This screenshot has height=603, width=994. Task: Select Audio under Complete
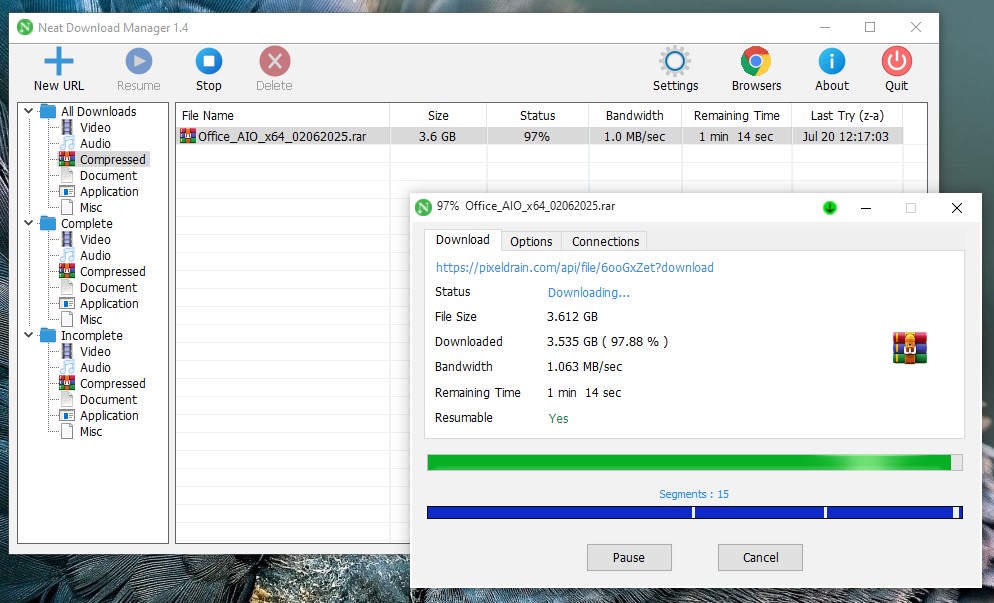tap(95, 256)
